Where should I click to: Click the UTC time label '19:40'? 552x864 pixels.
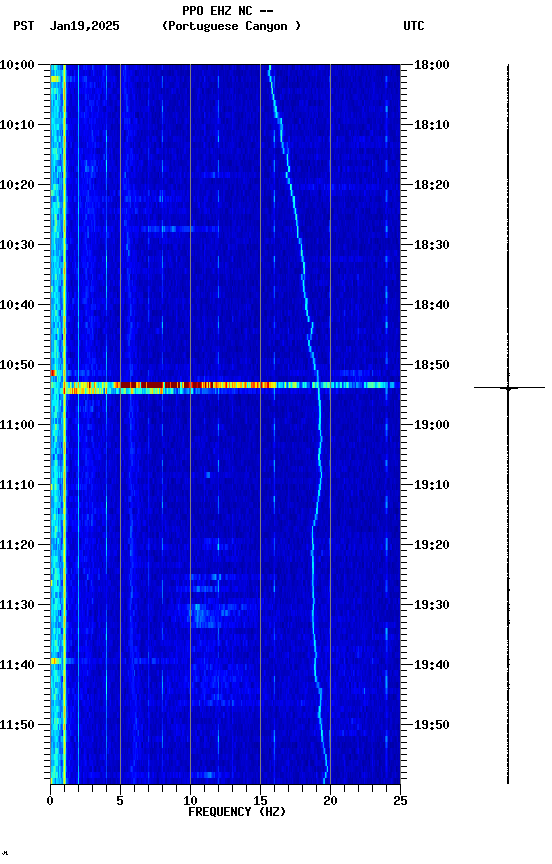[432, 665]
